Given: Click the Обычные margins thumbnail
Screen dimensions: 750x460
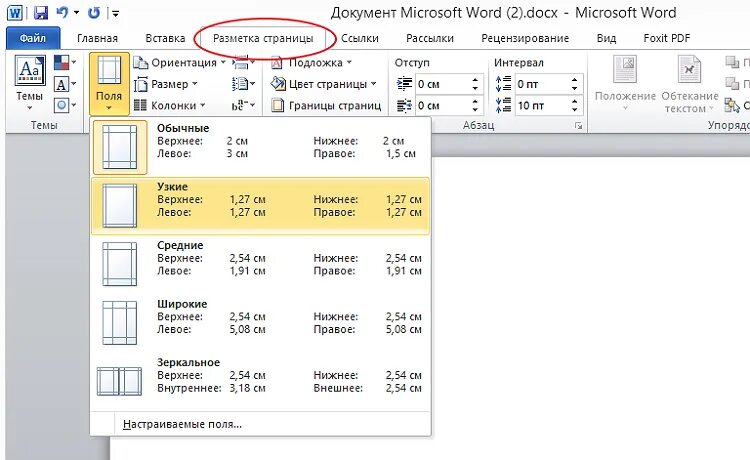Looking at the screenshot, I should (x=120, y=147).
